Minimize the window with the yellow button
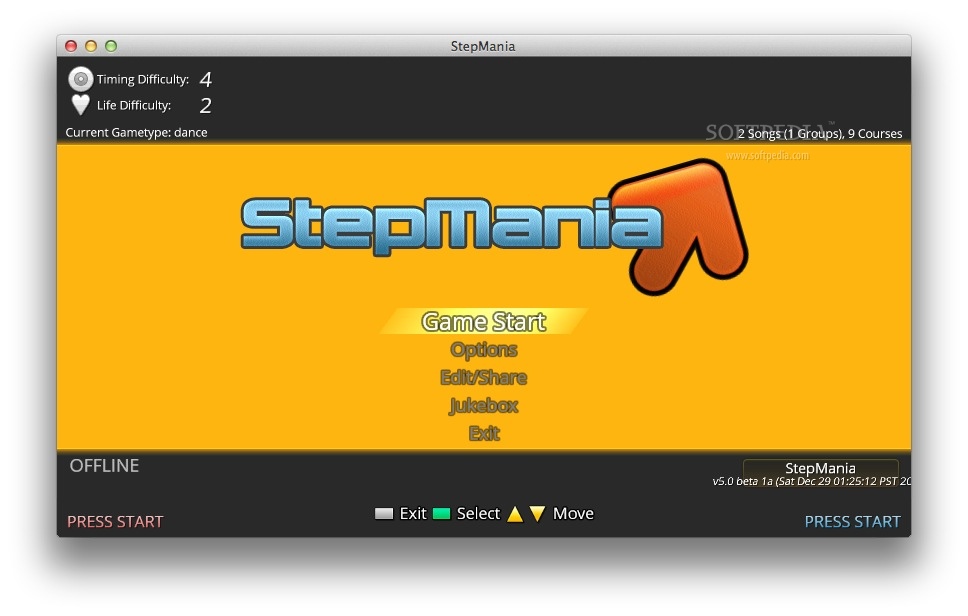Screen dimensions: 968x616 [x=91, y=46]
